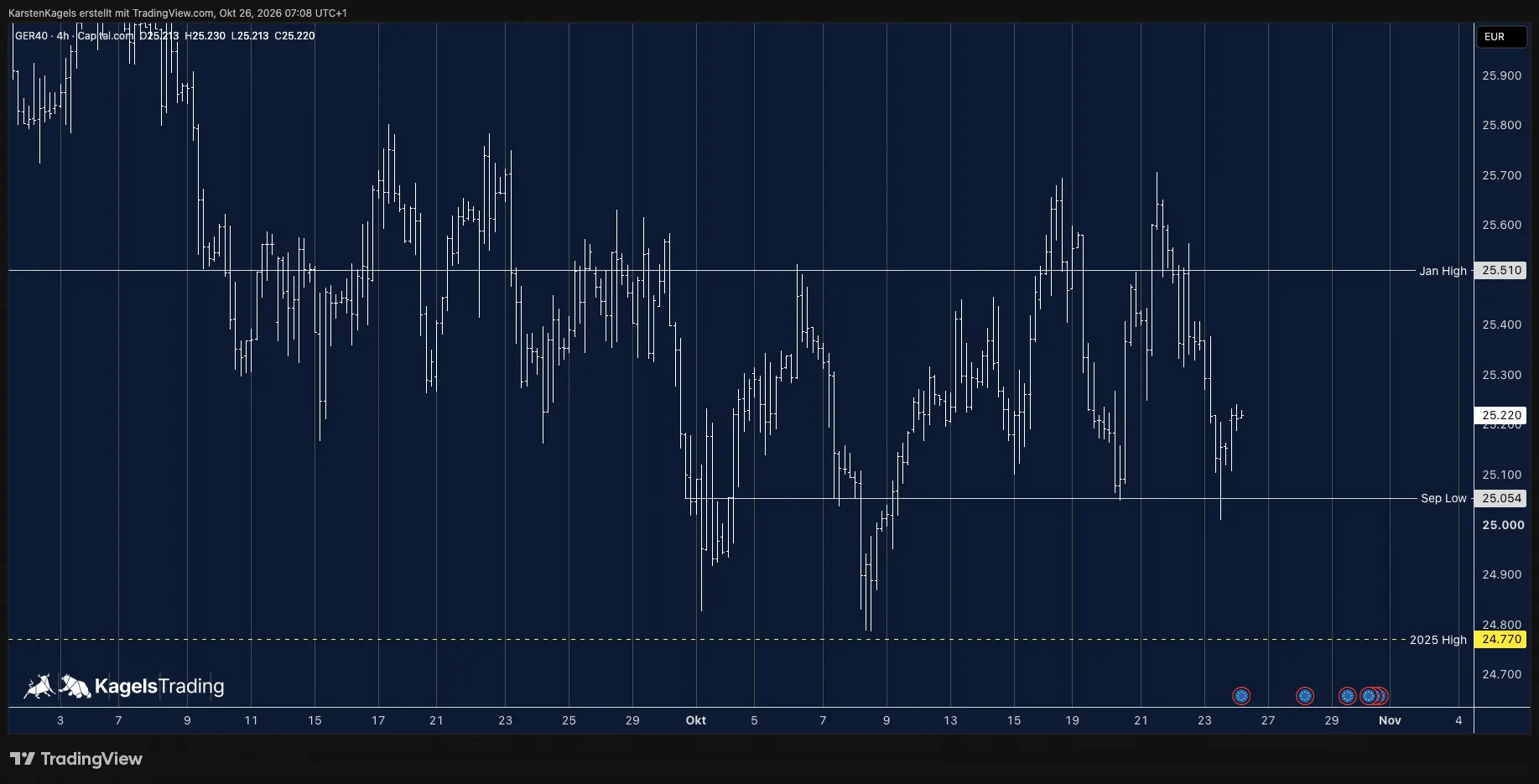
Task: Click the date label 17 on the time axis
Action: (378, 720)
